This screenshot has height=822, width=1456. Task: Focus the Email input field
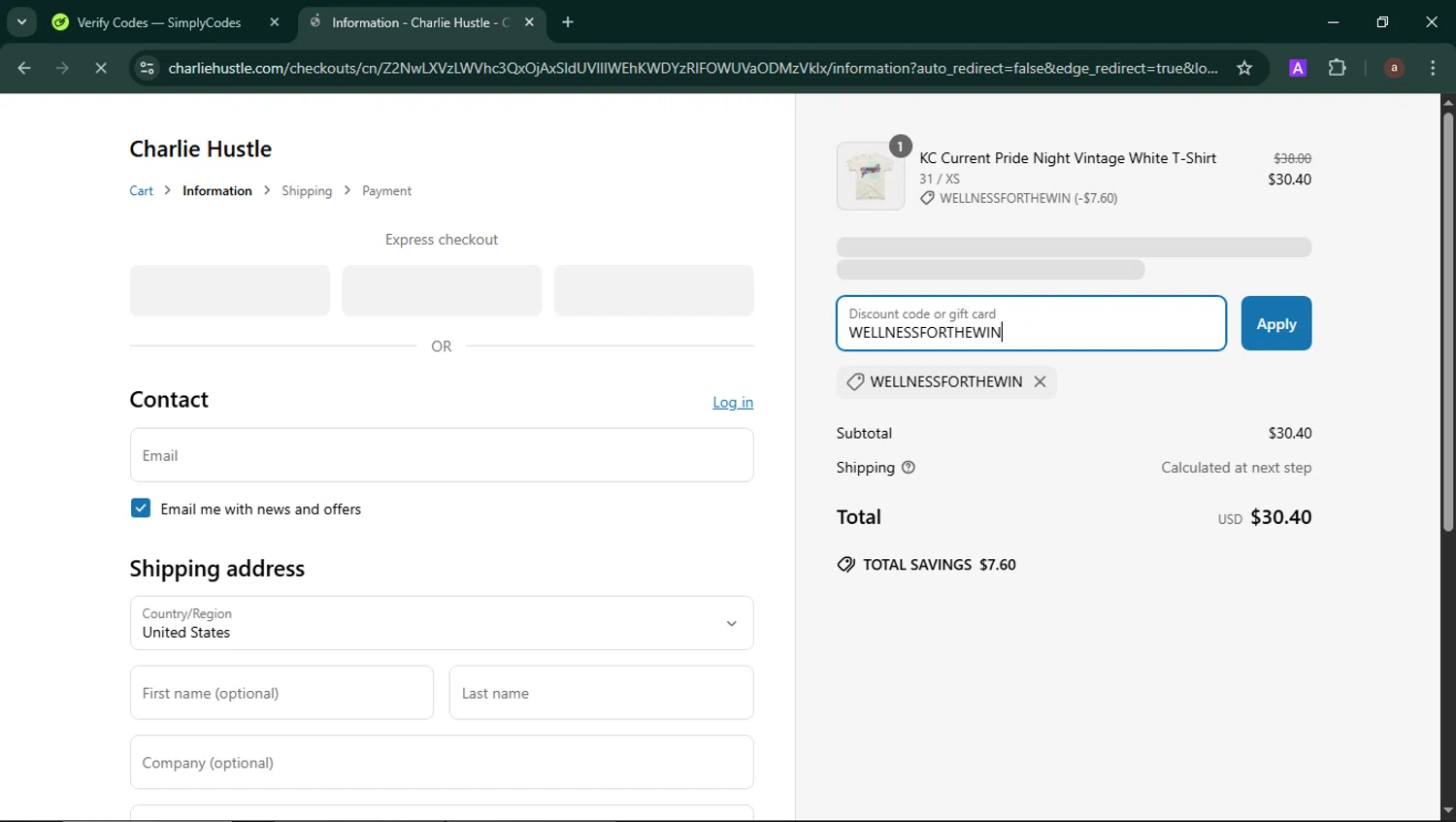coord(442,455)
